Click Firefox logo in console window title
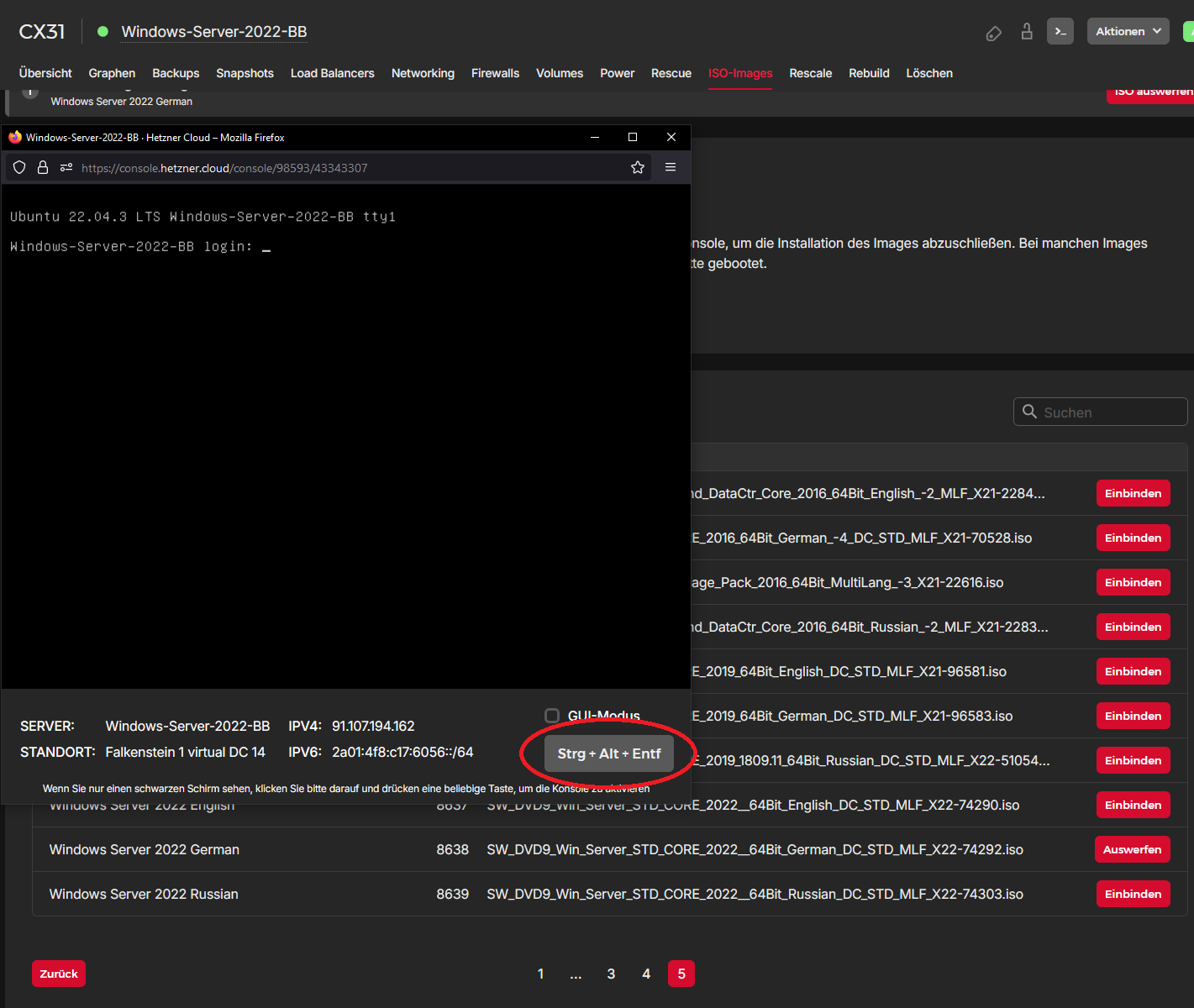 click(x=14, y=137)
